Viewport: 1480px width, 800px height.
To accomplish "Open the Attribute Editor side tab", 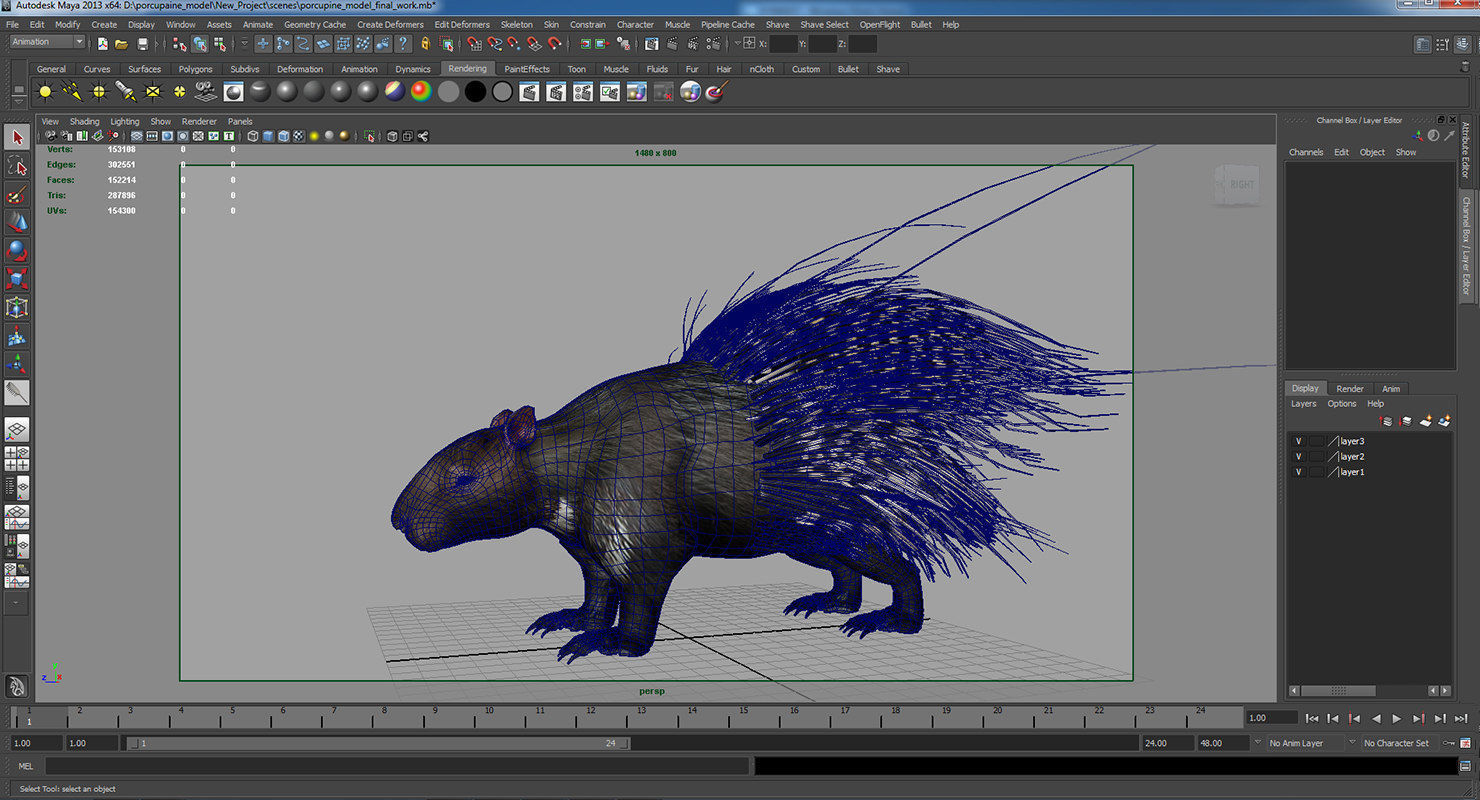I will pos(1466,151).
